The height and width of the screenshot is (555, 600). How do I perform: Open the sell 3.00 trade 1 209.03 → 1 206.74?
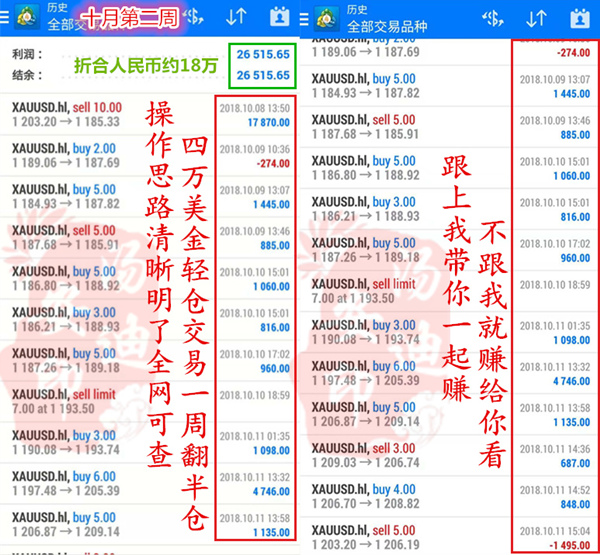click(450, 454)
